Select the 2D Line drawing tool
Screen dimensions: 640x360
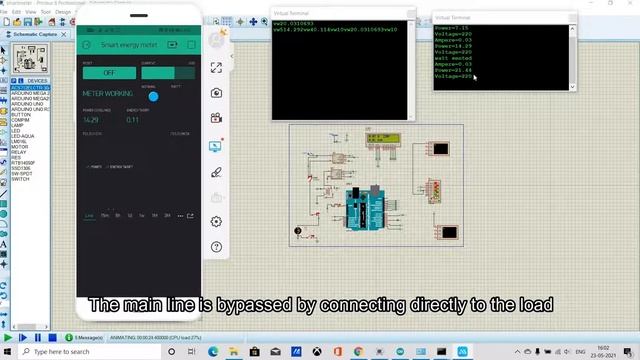pyautogui.click(x=4, y=193)
